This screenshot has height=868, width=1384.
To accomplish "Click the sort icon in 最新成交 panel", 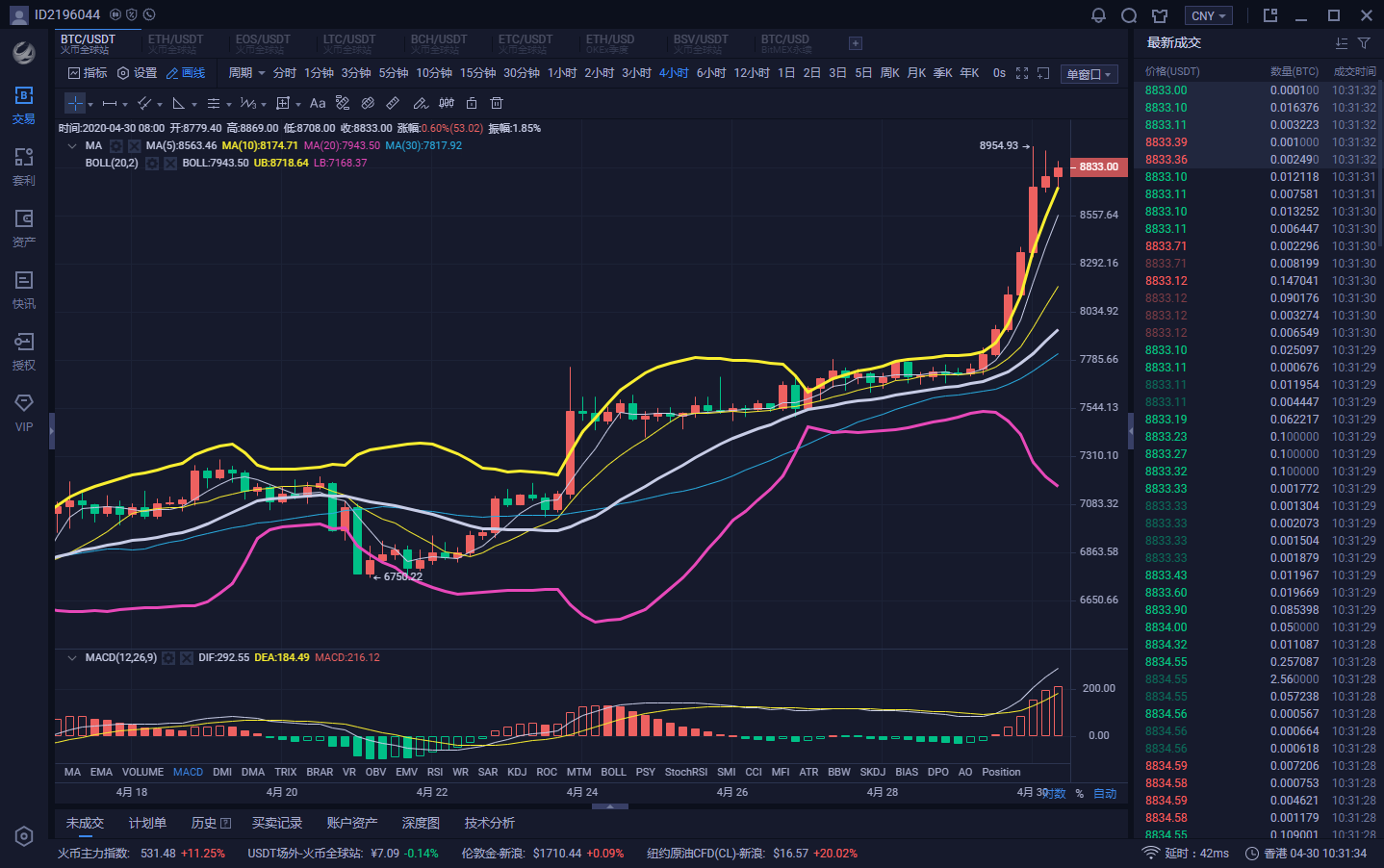I will coord(1342,43).
